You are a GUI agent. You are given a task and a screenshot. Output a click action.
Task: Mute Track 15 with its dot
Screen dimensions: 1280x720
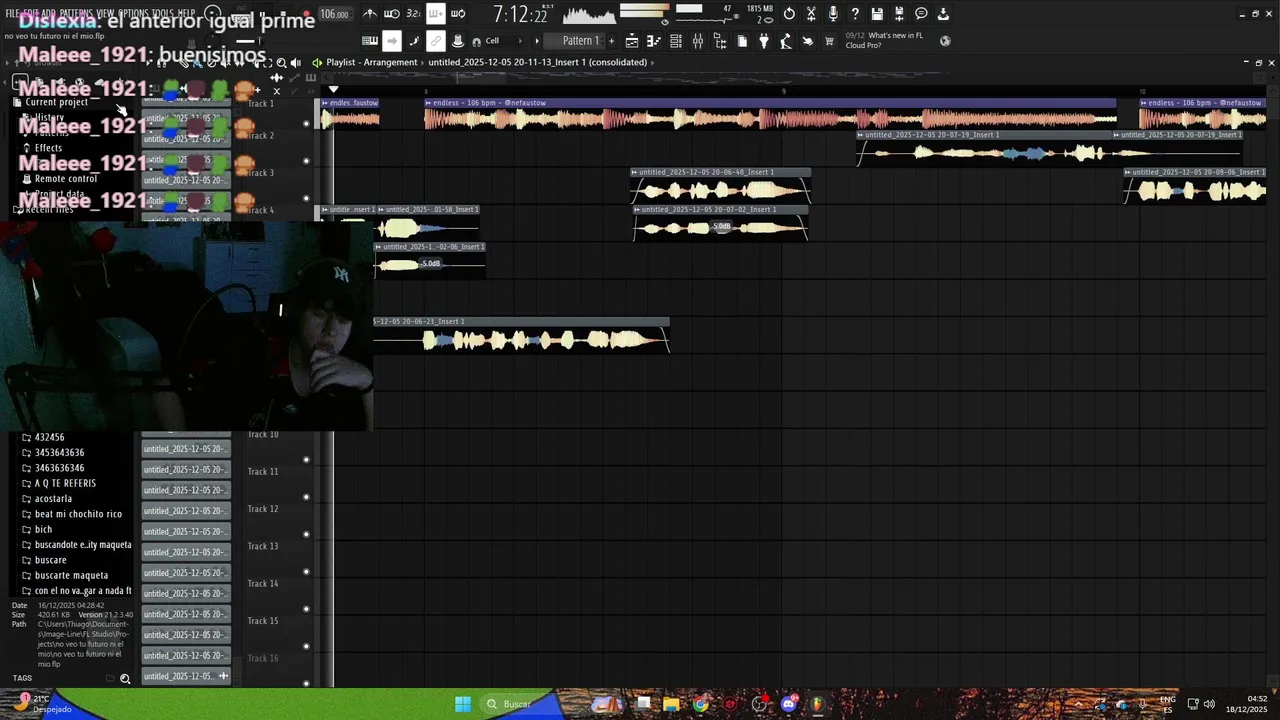click(x=306, y=646)
